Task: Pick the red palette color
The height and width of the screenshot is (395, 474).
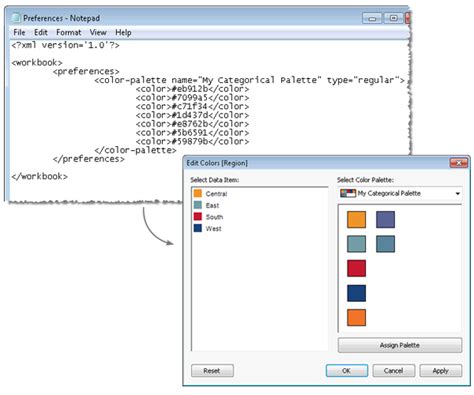Action: point(356,268)
